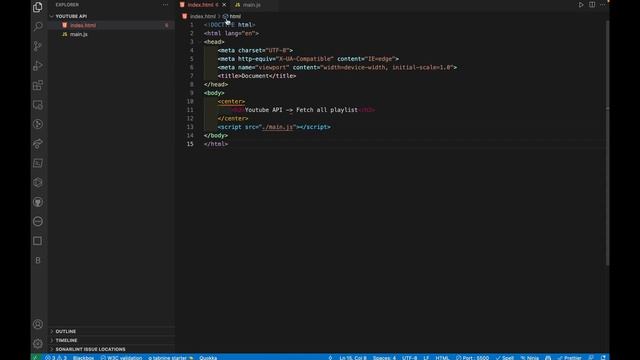The height and width of the screenshot is (360, 640).
Task: Click the index.html breadcrumb
Action: coord(202,16)
